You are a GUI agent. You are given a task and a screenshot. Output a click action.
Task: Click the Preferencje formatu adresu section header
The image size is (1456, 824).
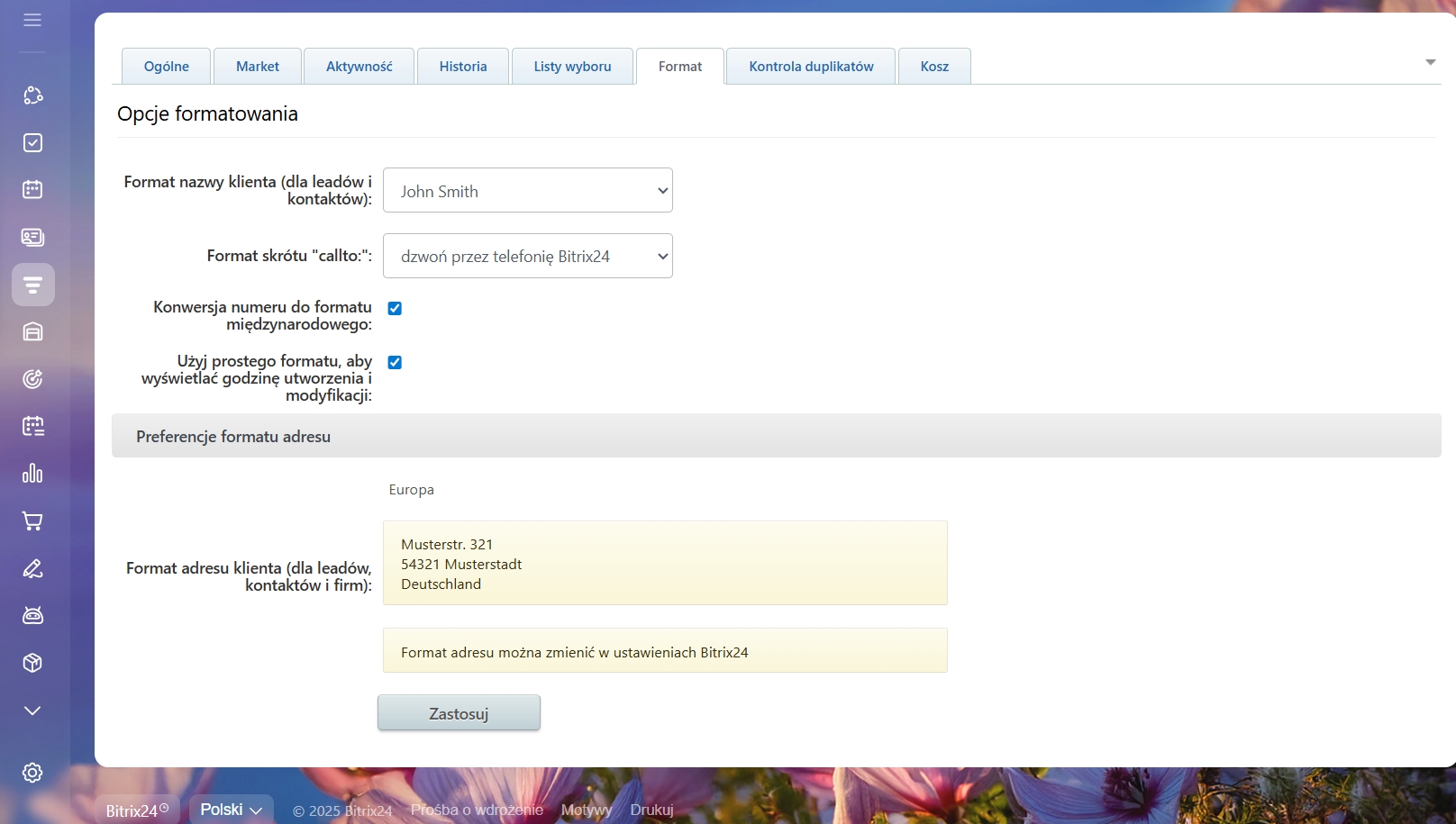233,437
